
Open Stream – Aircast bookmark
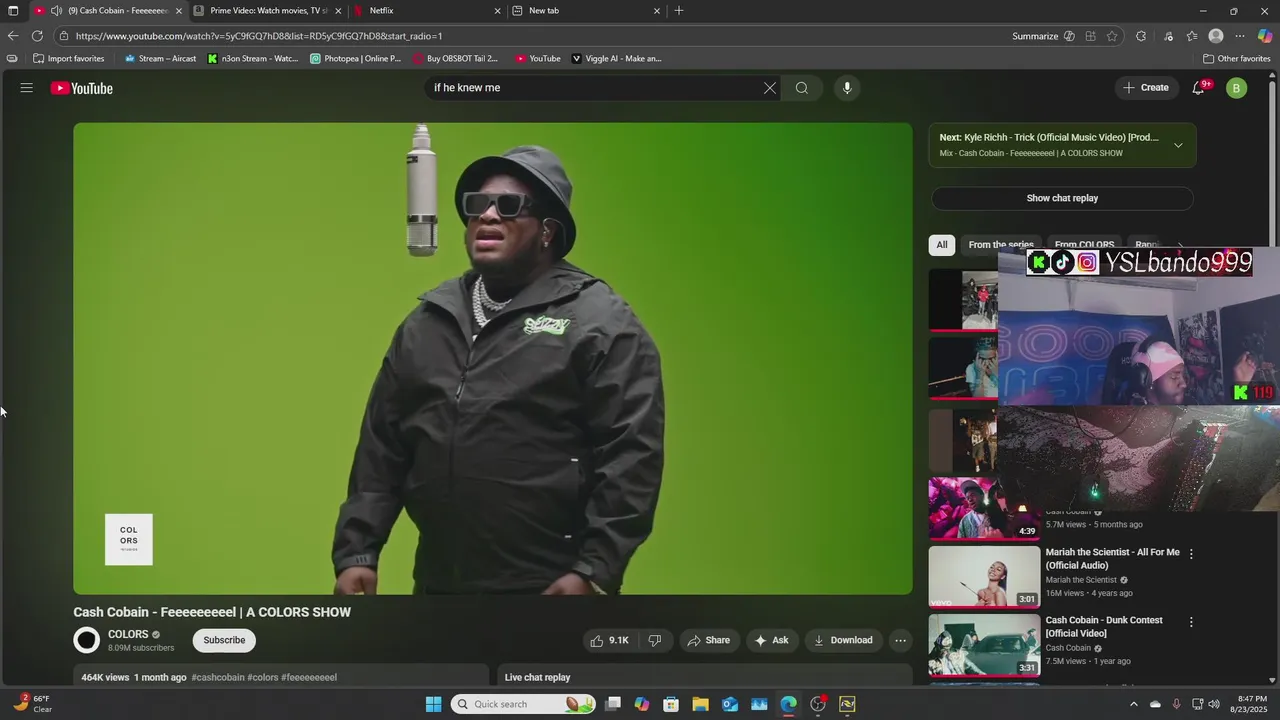click(x=160, y=58)
